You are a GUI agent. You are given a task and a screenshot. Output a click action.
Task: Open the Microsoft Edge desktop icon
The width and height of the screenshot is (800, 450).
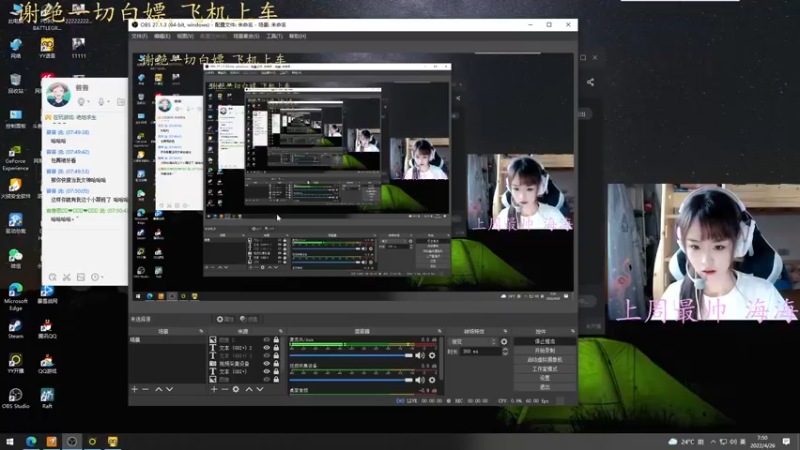tap(15, 296)
